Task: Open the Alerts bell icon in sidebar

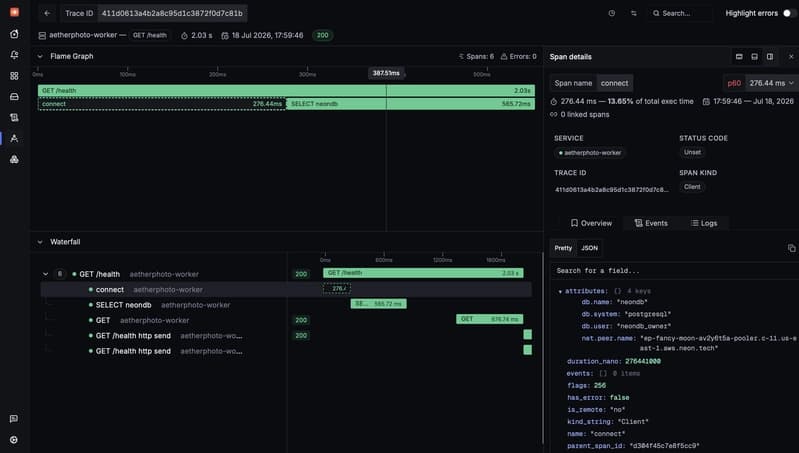Action: coord(14,55)
